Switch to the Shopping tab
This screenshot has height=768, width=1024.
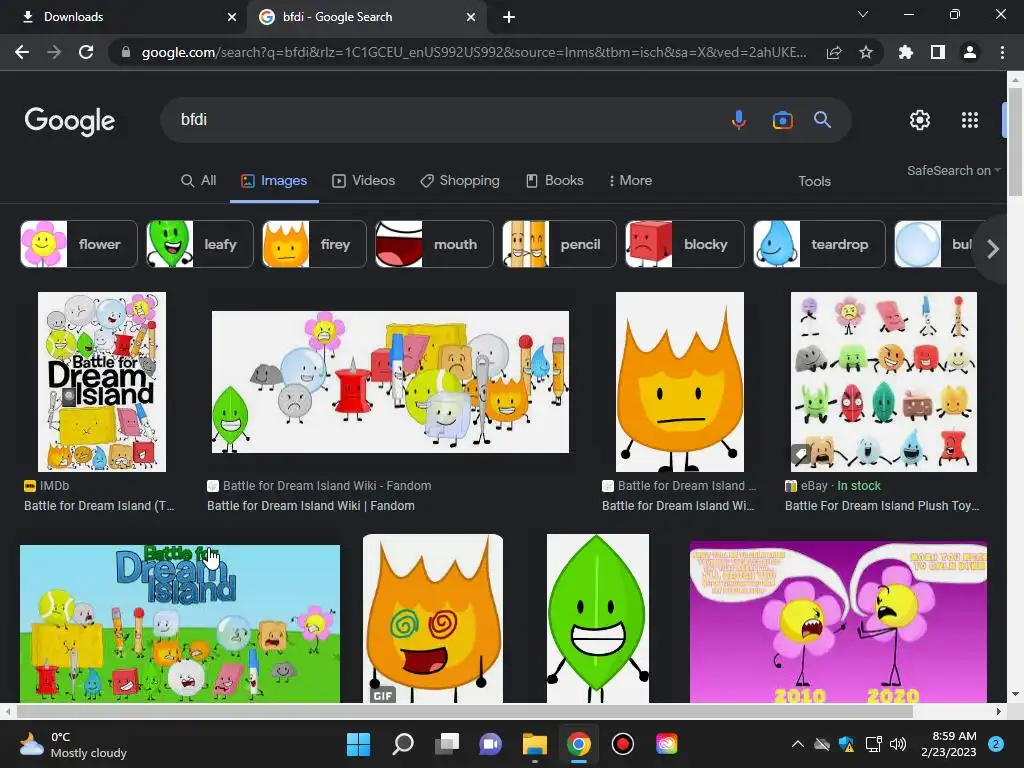(x=460, y=181)
